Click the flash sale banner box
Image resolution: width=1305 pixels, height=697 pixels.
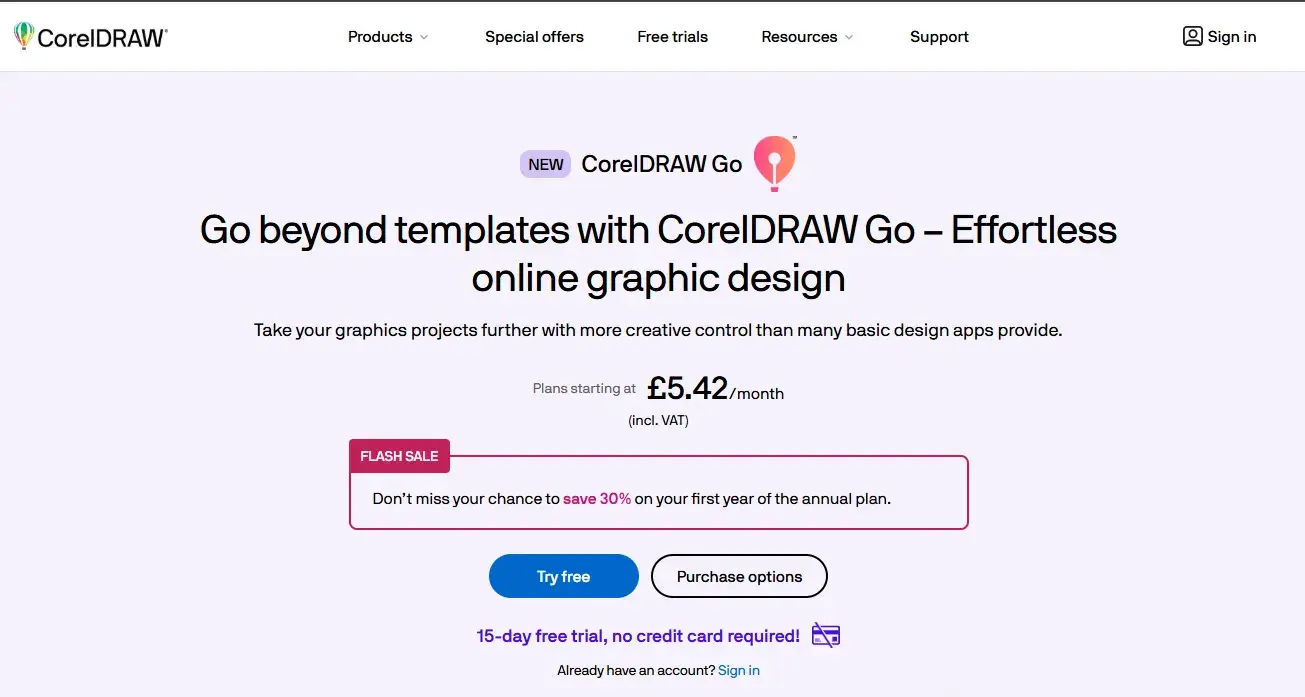658,492
